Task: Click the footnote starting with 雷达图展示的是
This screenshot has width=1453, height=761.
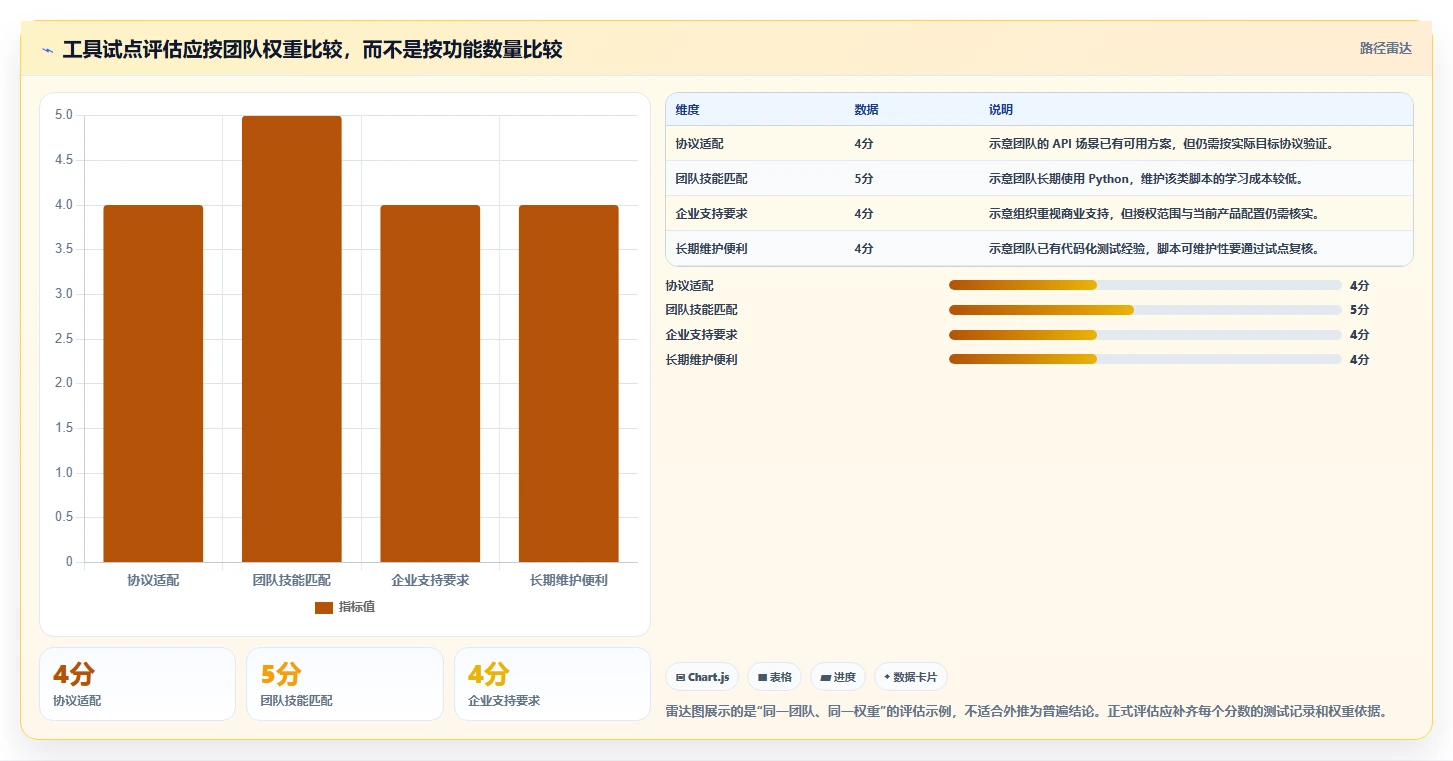Action: (1027, 711)
